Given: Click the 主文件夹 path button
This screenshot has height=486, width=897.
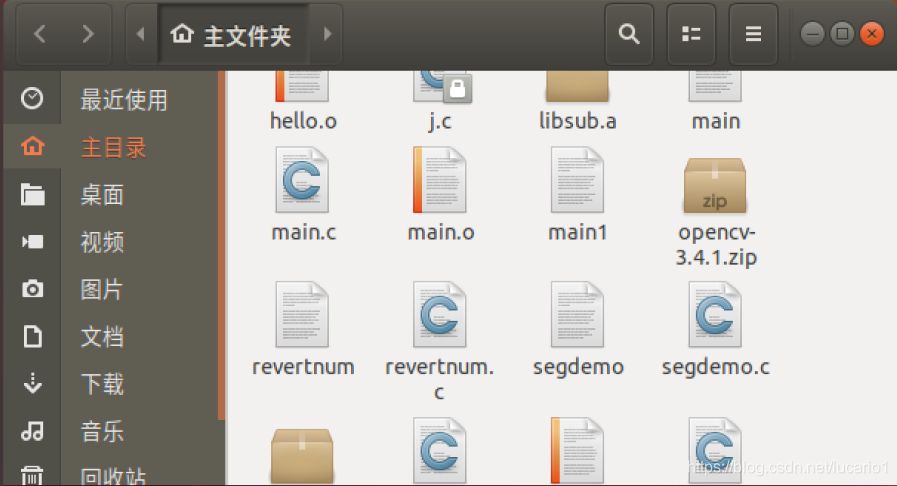Looking at the screenshot, I should [232, 34].
